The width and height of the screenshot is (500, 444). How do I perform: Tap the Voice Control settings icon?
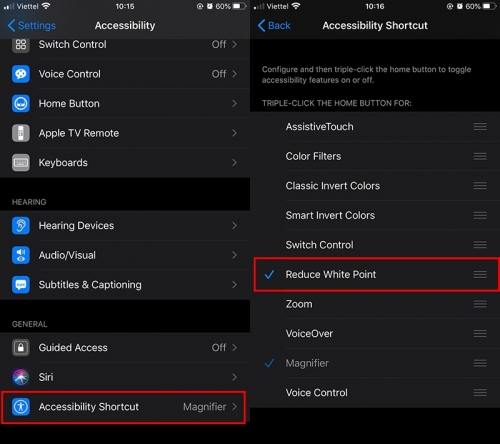pos(21,74)
